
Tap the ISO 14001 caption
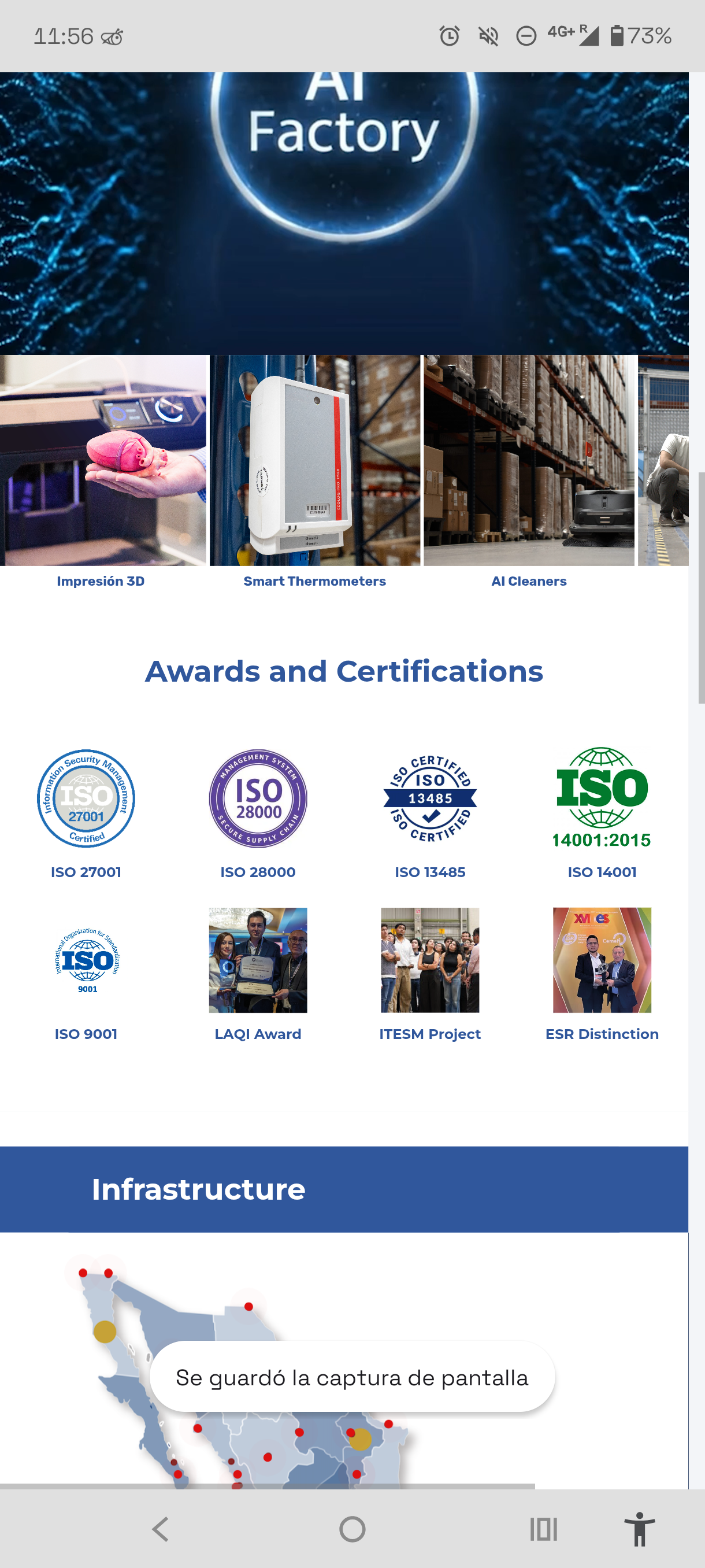(x=602, y=872)
